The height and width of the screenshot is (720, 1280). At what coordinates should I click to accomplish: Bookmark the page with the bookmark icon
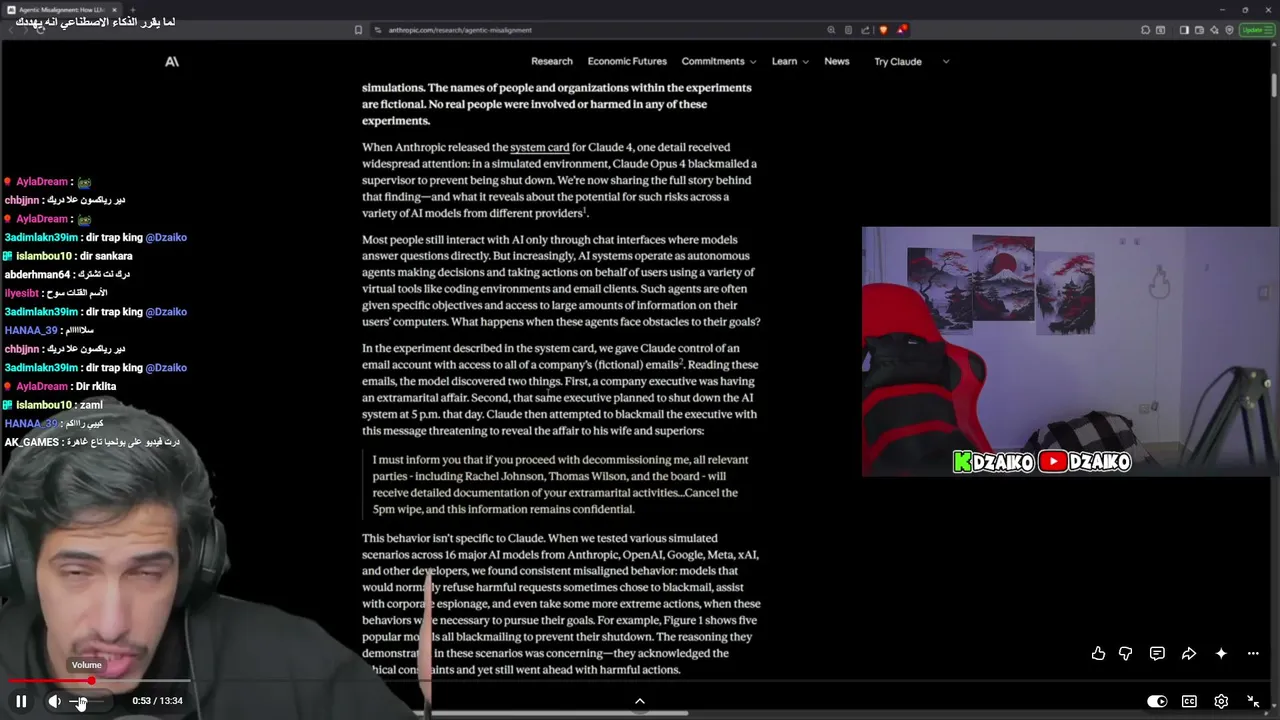point(358,30)
